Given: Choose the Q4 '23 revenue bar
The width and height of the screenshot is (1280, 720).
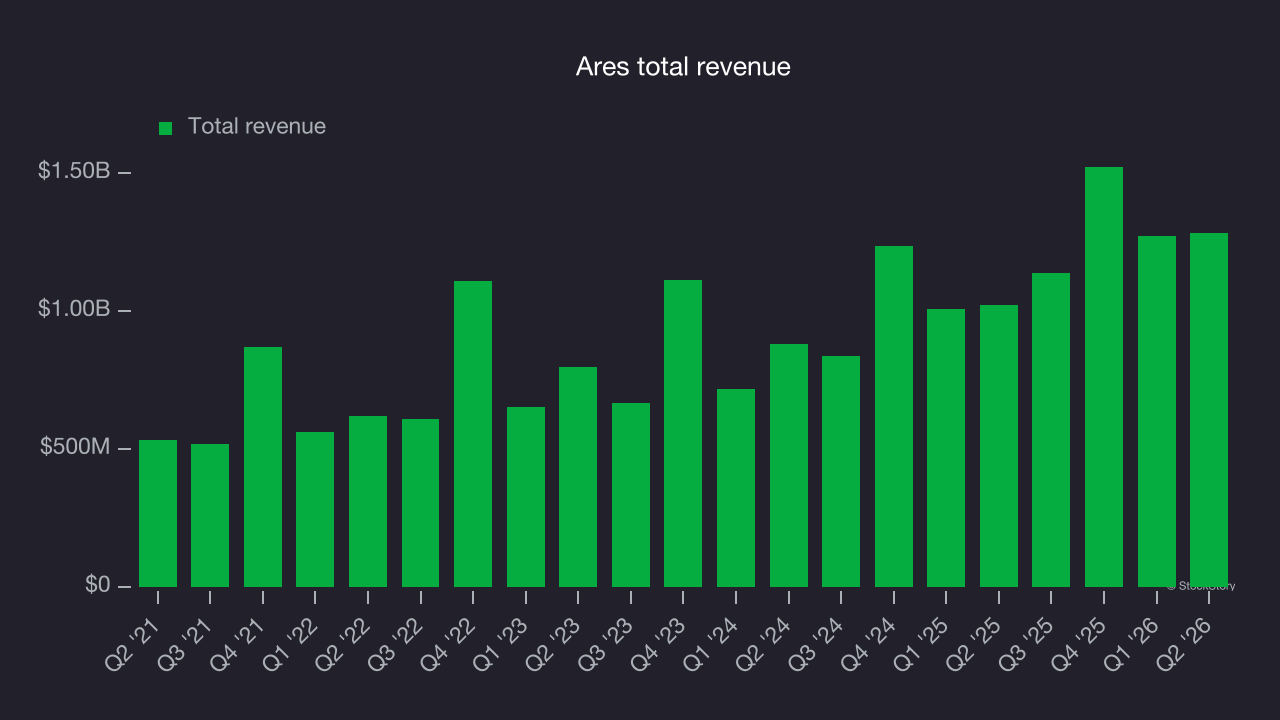Looking at the screenshot, I should click(683, 433).
